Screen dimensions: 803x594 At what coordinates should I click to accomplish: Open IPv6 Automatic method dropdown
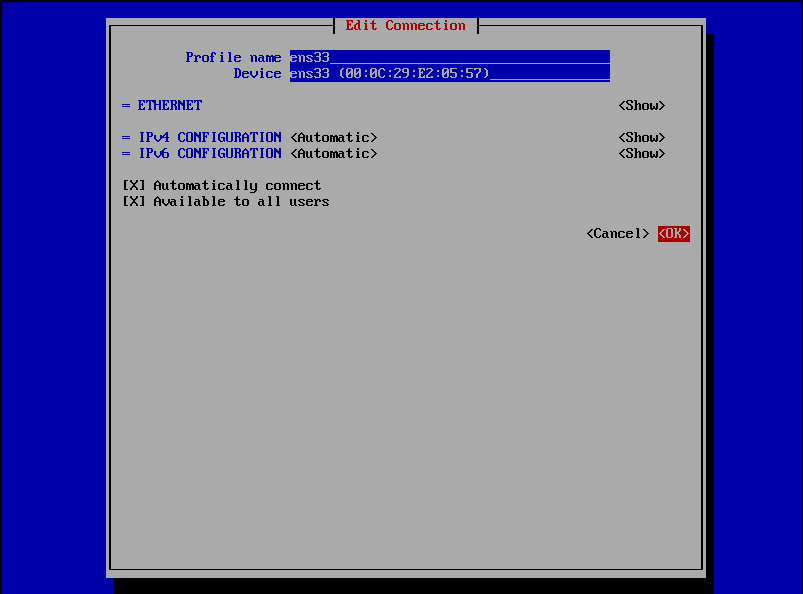334,153
